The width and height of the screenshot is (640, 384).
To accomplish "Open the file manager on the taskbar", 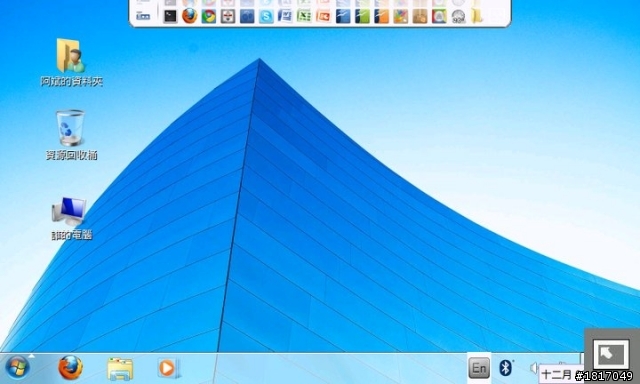I will coord(120,368).
